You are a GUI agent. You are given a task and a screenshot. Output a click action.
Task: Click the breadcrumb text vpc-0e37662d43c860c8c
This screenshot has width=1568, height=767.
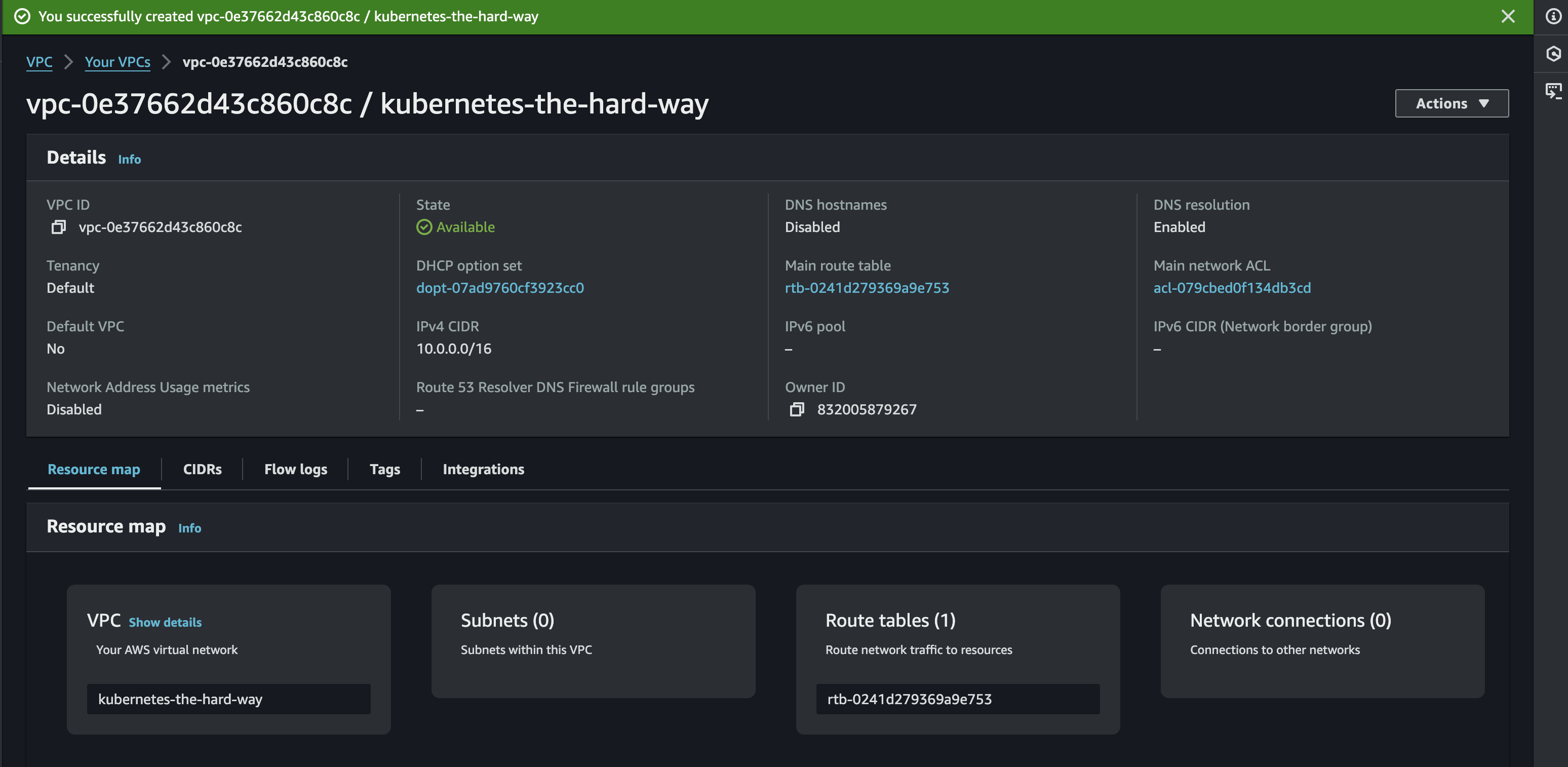265,62
